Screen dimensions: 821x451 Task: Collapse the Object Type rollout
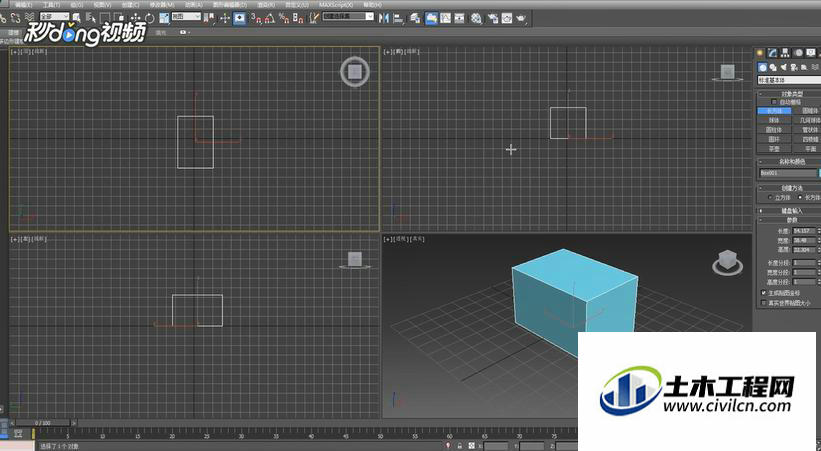pyautogui.click(x=791, y=94)
